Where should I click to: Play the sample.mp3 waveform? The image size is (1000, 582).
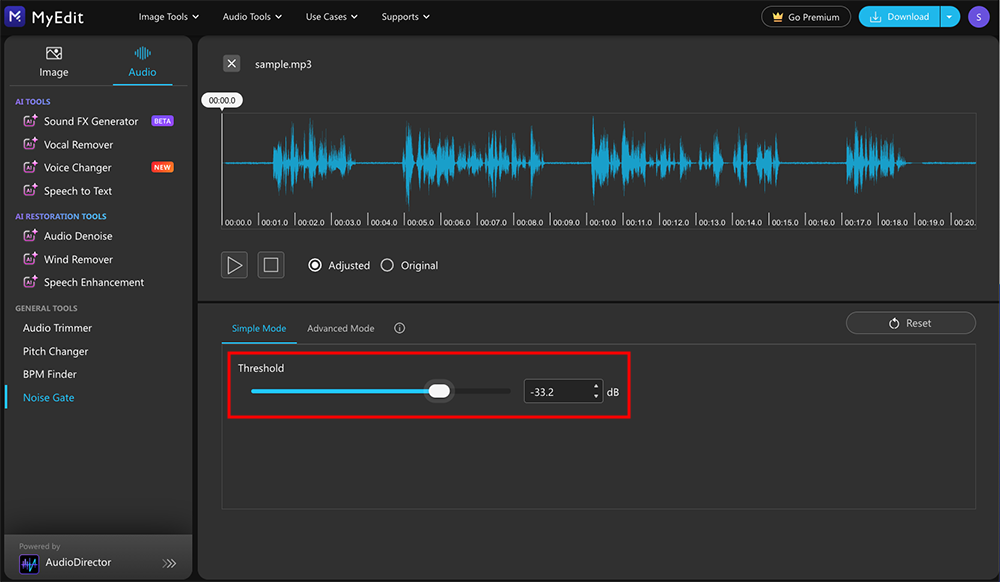coord(234,265)
